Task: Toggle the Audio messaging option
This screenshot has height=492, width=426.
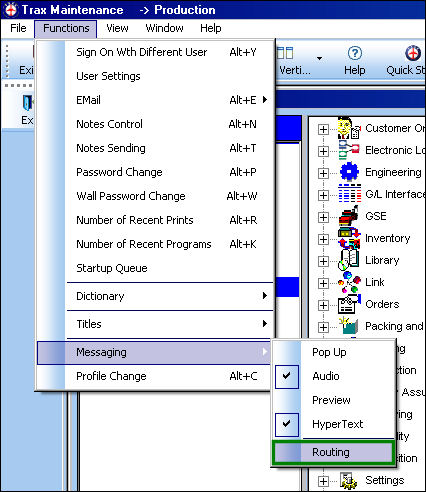Action: [334, 376]
